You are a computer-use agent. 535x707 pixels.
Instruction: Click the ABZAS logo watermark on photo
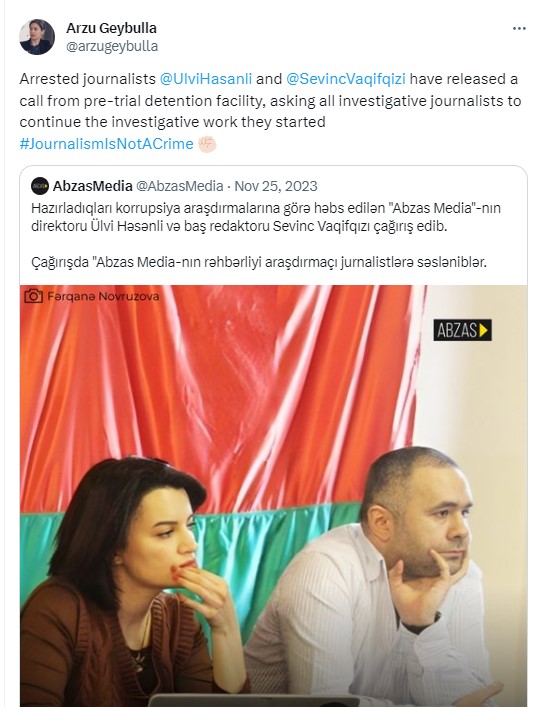[462, 330]
